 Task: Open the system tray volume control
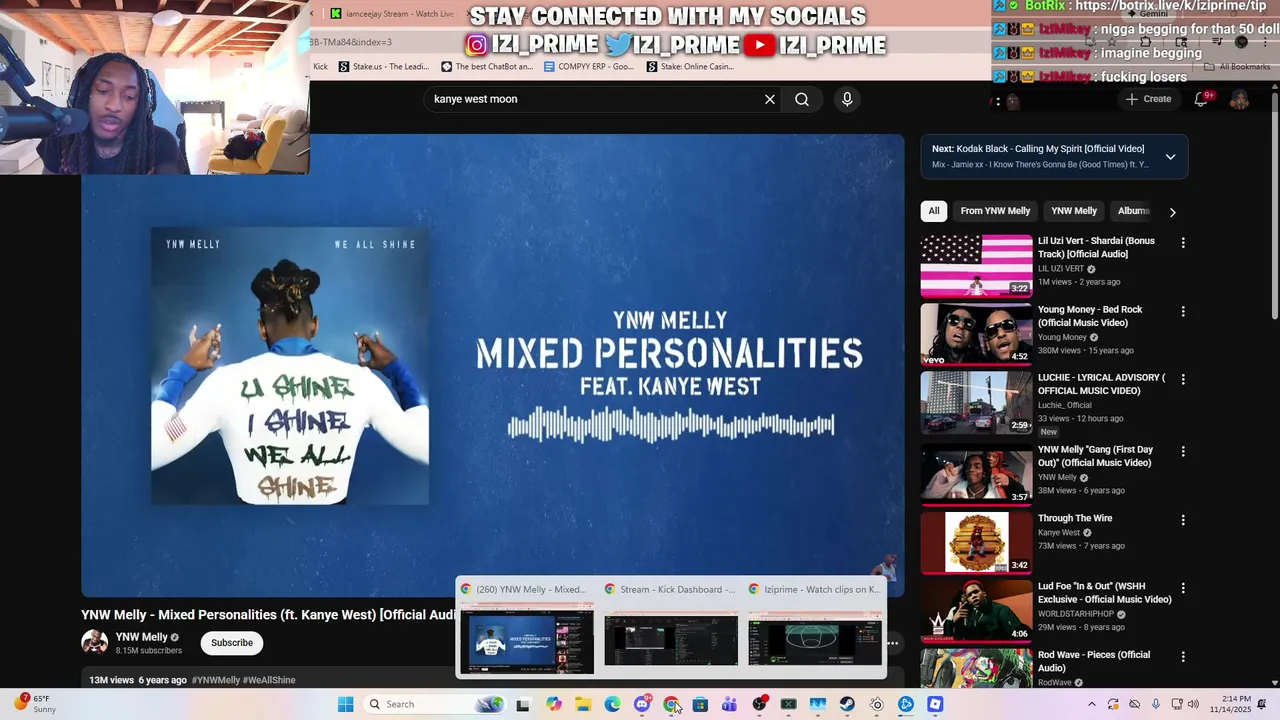click(1193, 704)
